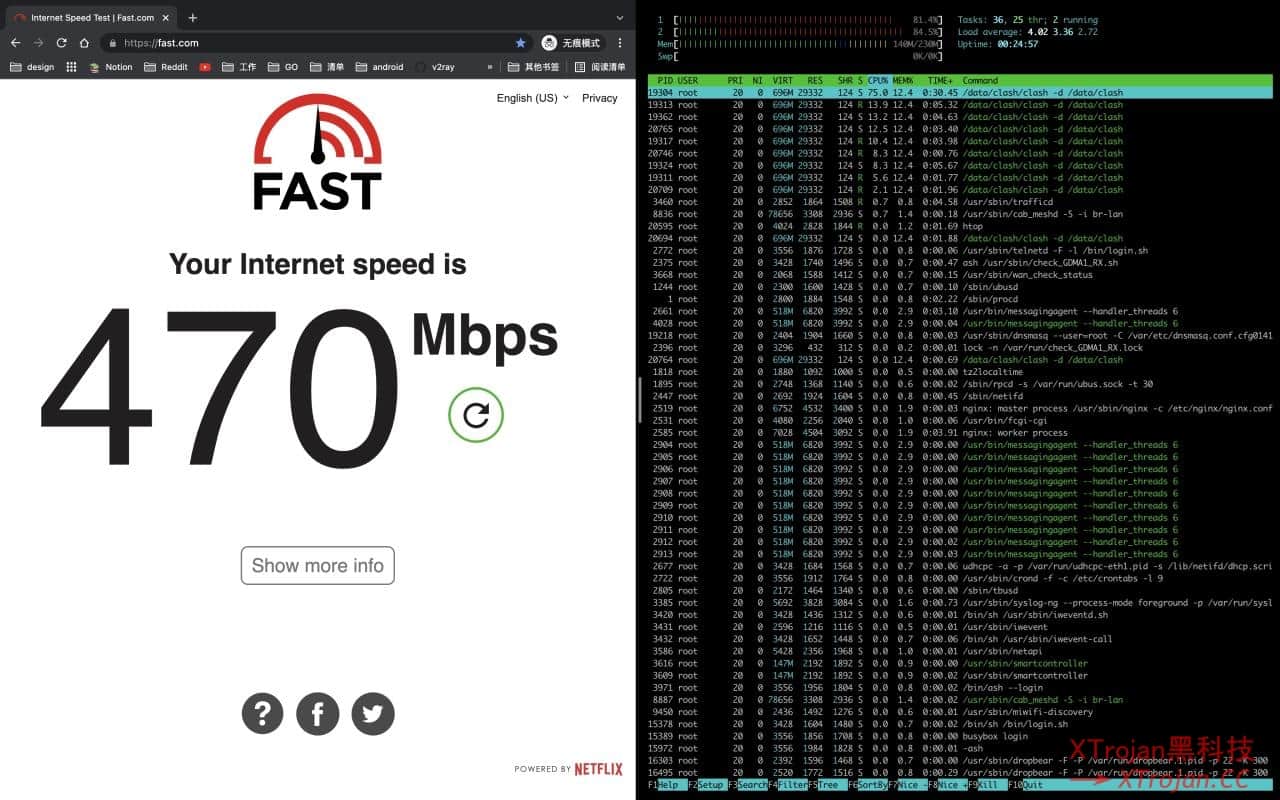Screen dimensions: 1280x800
Task: Sort htop by the CPU% column header
Action: [x=878, y=80]
